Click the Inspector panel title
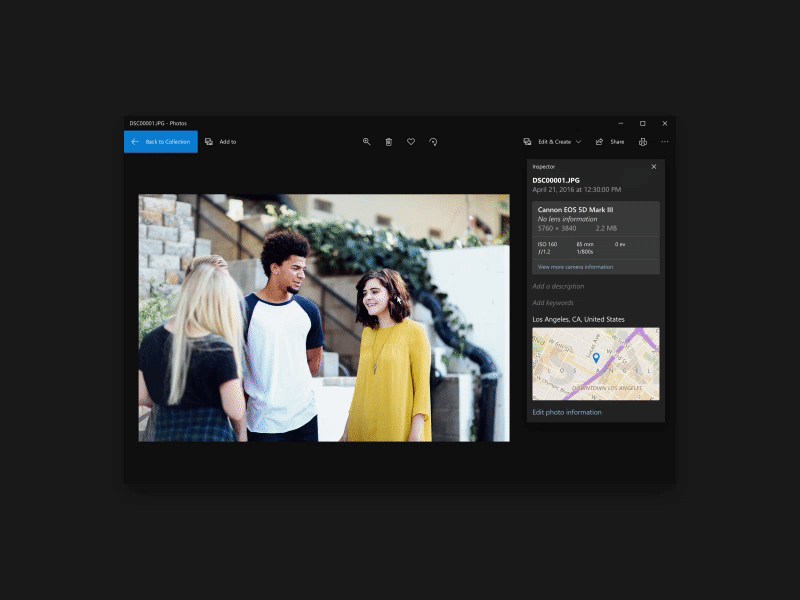Screen dimensions: 800x600 pyautogui.click(x=543, y=167)
